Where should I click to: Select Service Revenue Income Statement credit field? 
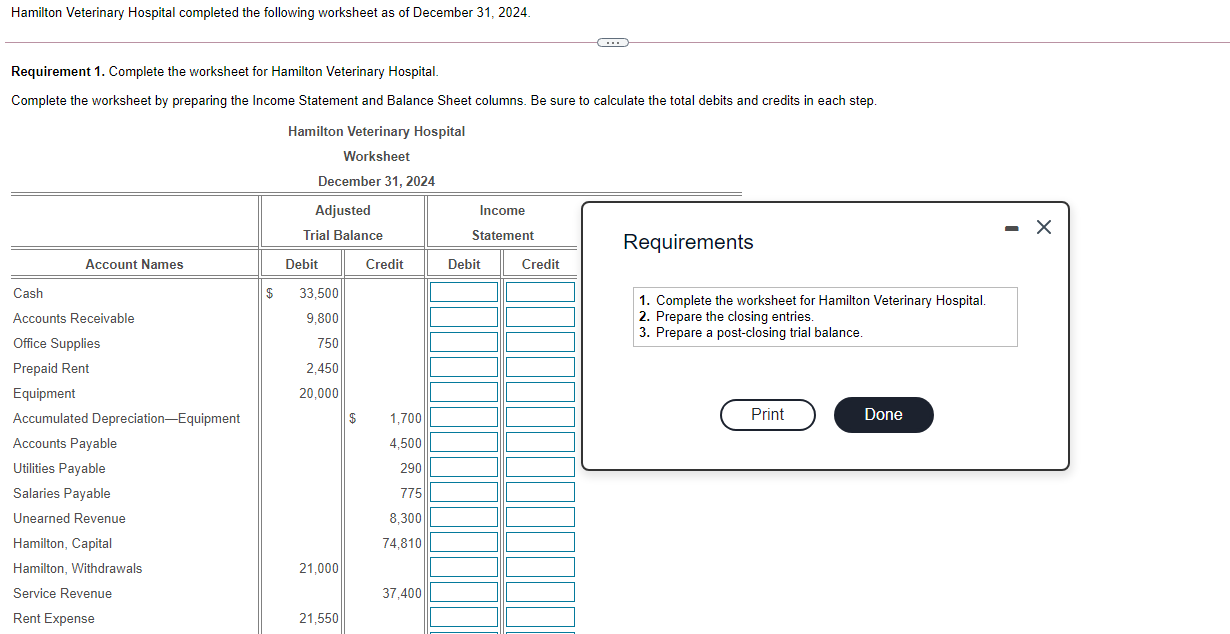point(540,592)
